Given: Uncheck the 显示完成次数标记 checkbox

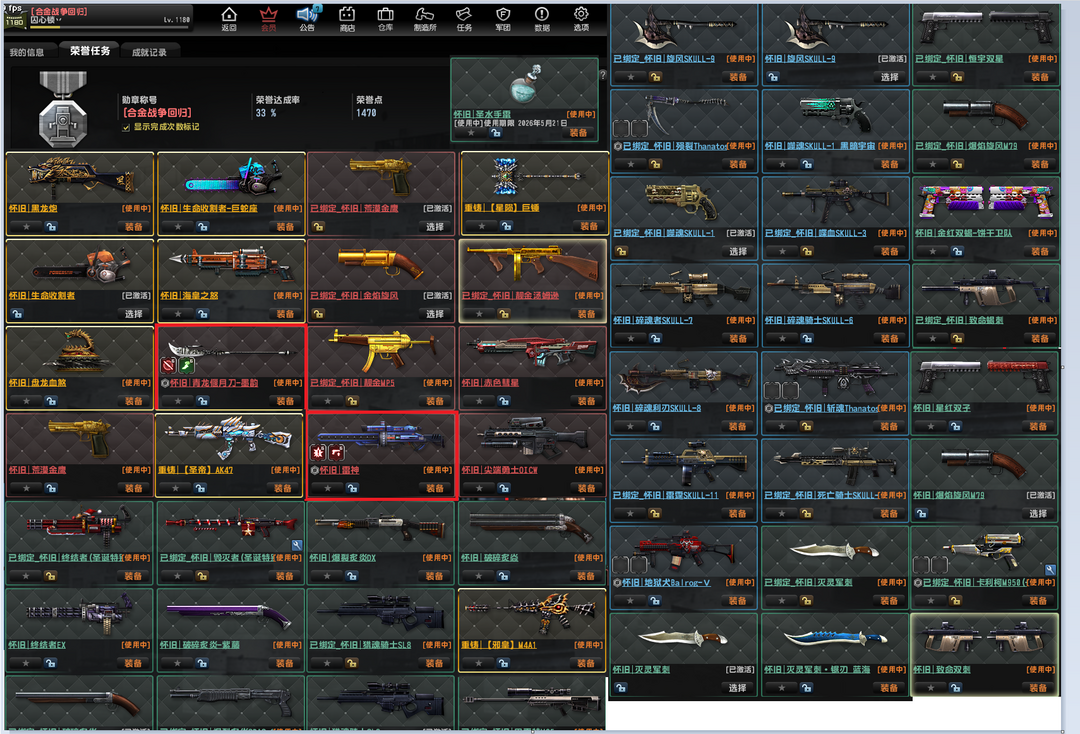Looking at the screenshot, I should pos(126,127).
